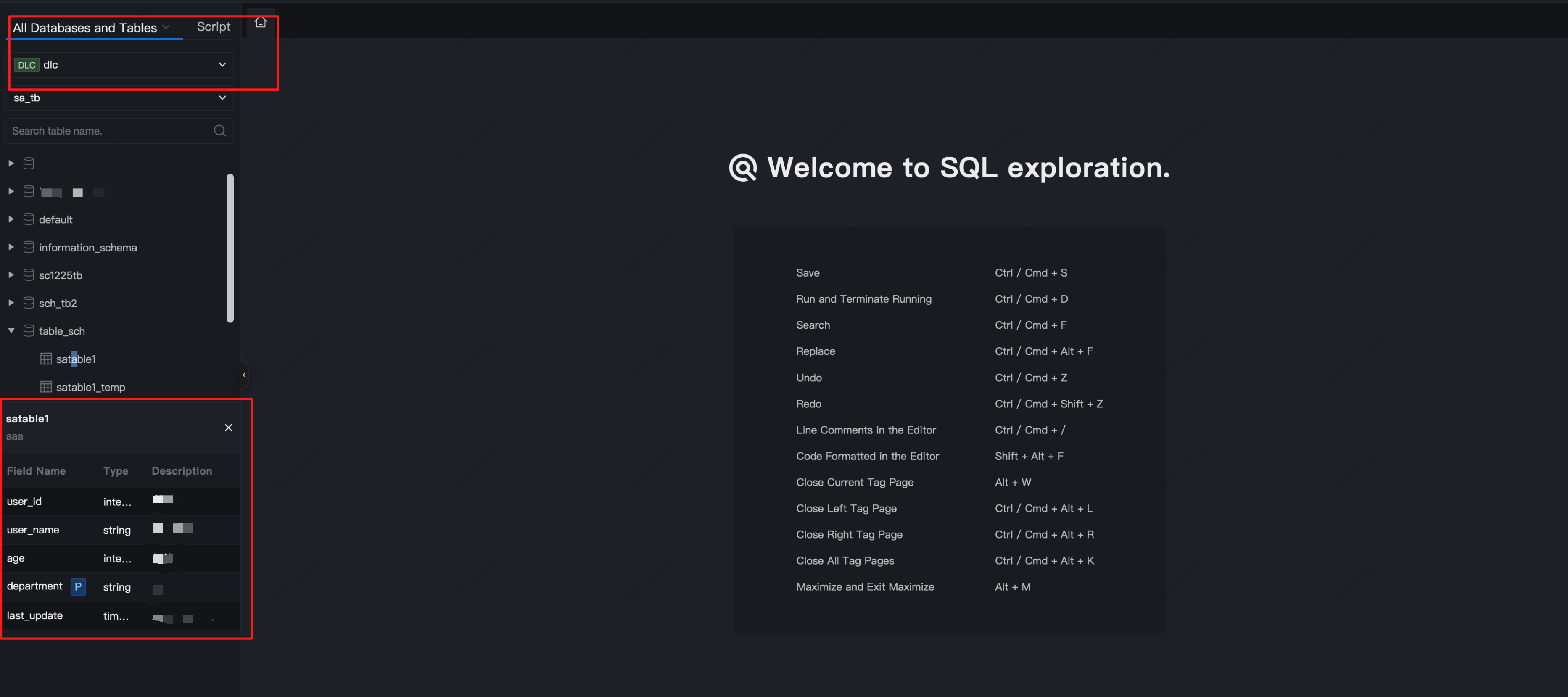
Task: Select the satable1_temp table
Action: tap(90, 387)
